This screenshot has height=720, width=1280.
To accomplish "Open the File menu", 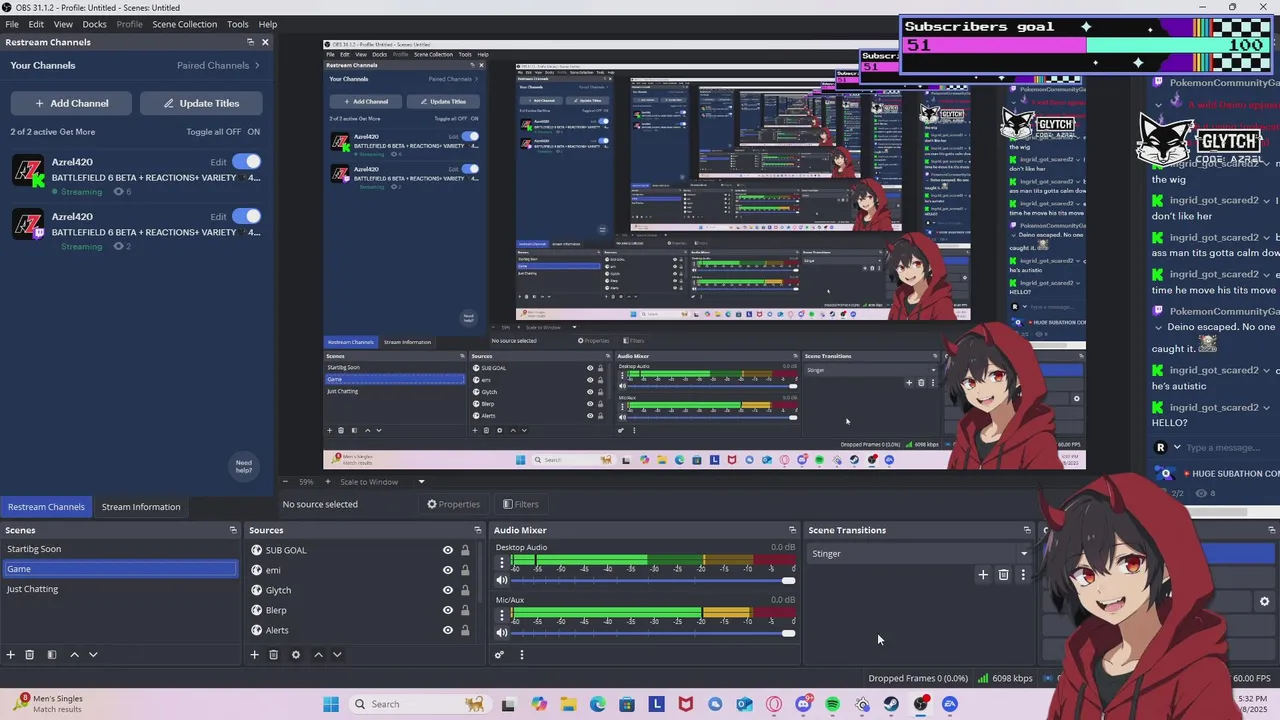I will (12, 24).
